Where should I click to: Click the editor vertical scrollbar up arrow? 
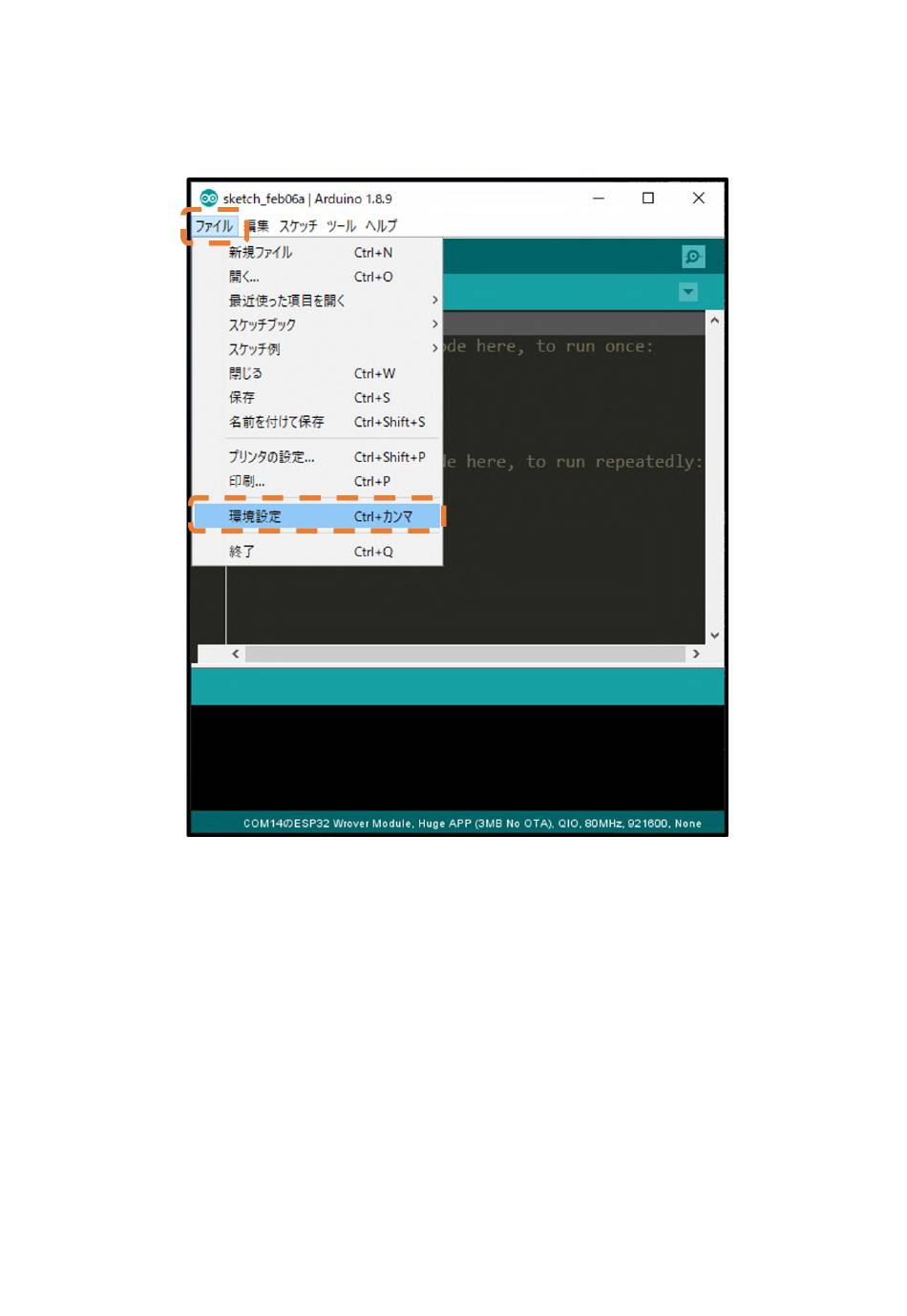pyautogui.click(x=714, y=322)
